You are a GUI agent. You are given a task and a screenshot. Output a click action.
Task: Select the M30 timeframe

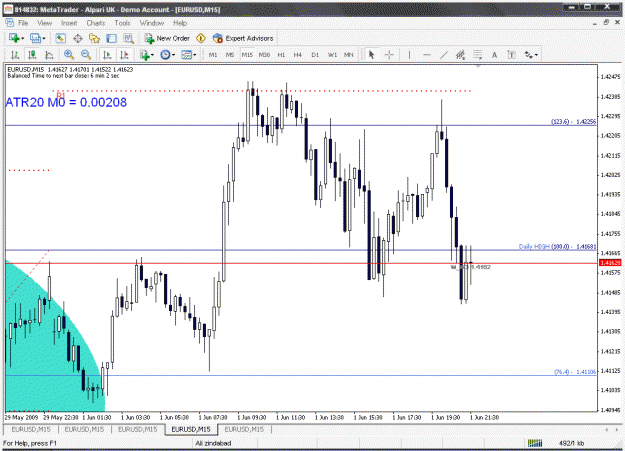pyautogui.click(x=264, y=55)
